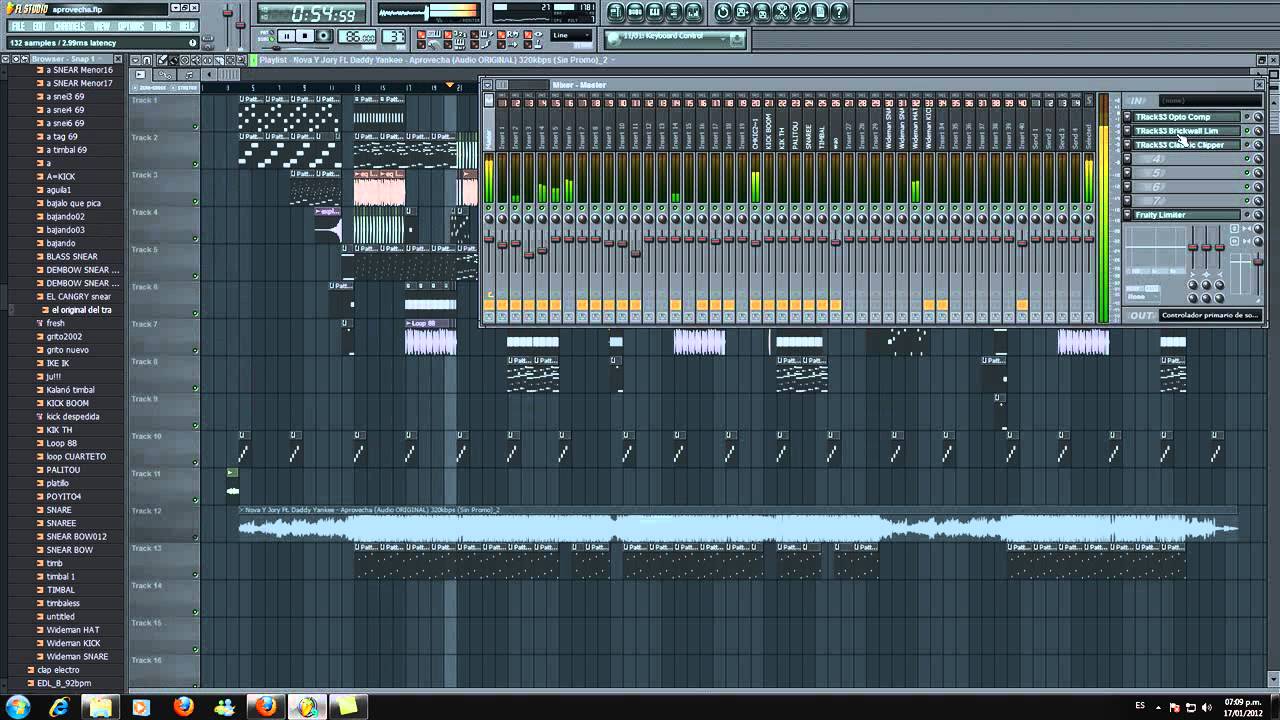The height and width of the screenshot is (720, 1280).
Task: Toggle effect slot 4 enable light
Action: point(1247,159)
